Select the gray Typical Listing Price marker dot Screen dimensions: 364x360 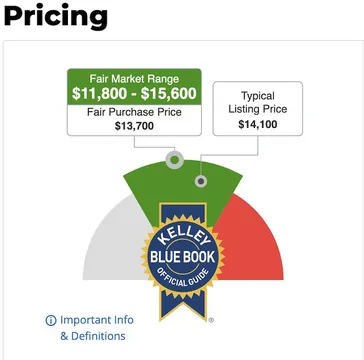tap(201, 181)
